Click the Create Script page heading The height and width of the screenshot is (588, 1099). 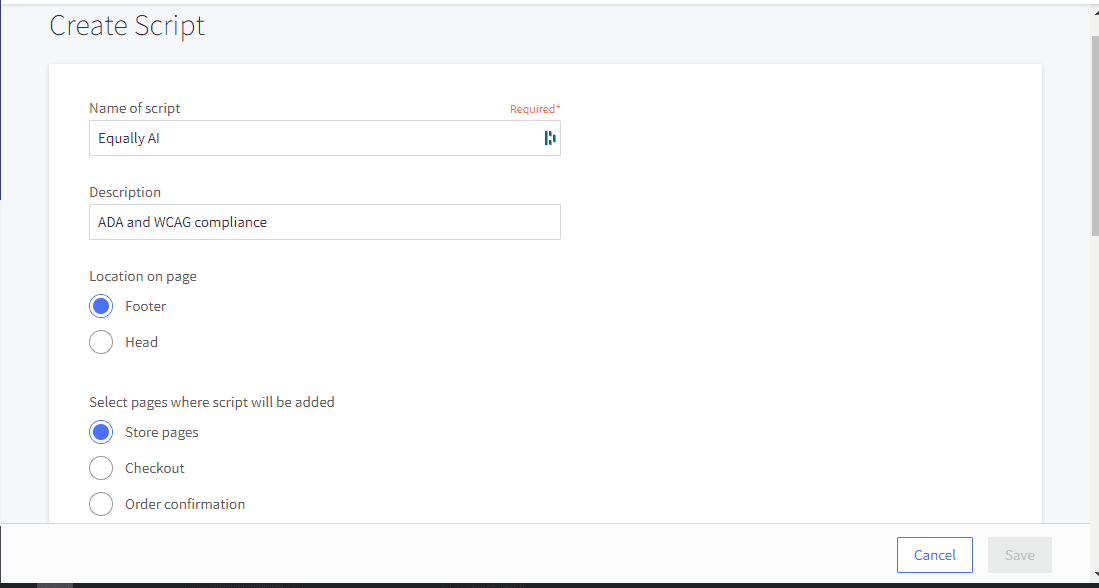[x=127, y=26]
